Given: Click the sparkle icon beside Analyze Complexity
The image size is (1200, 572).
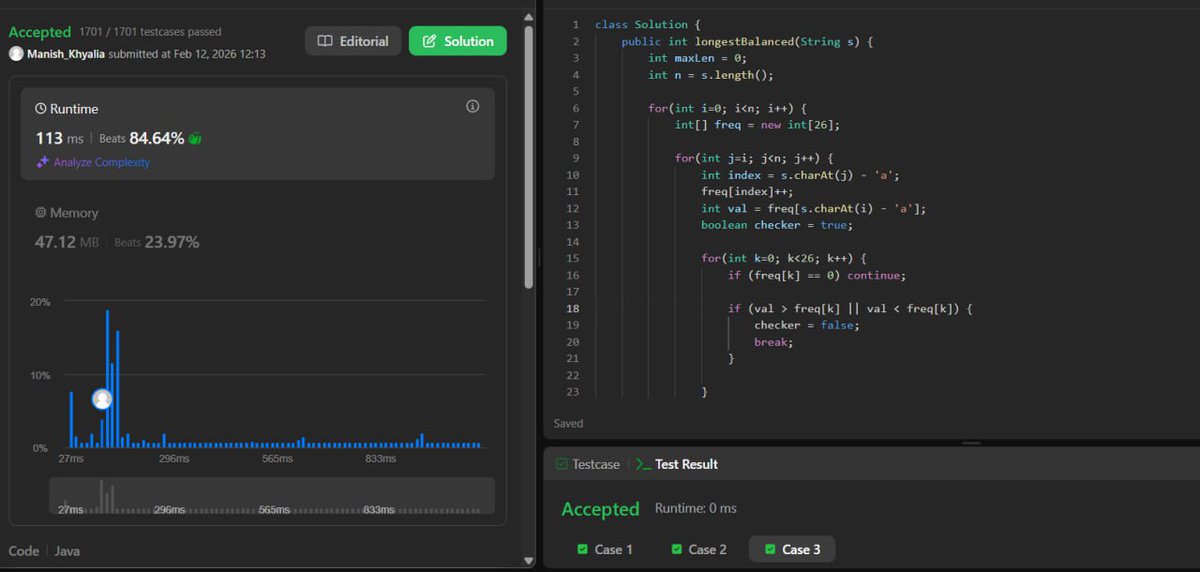Looking at the screenshot, I should 42,162.
